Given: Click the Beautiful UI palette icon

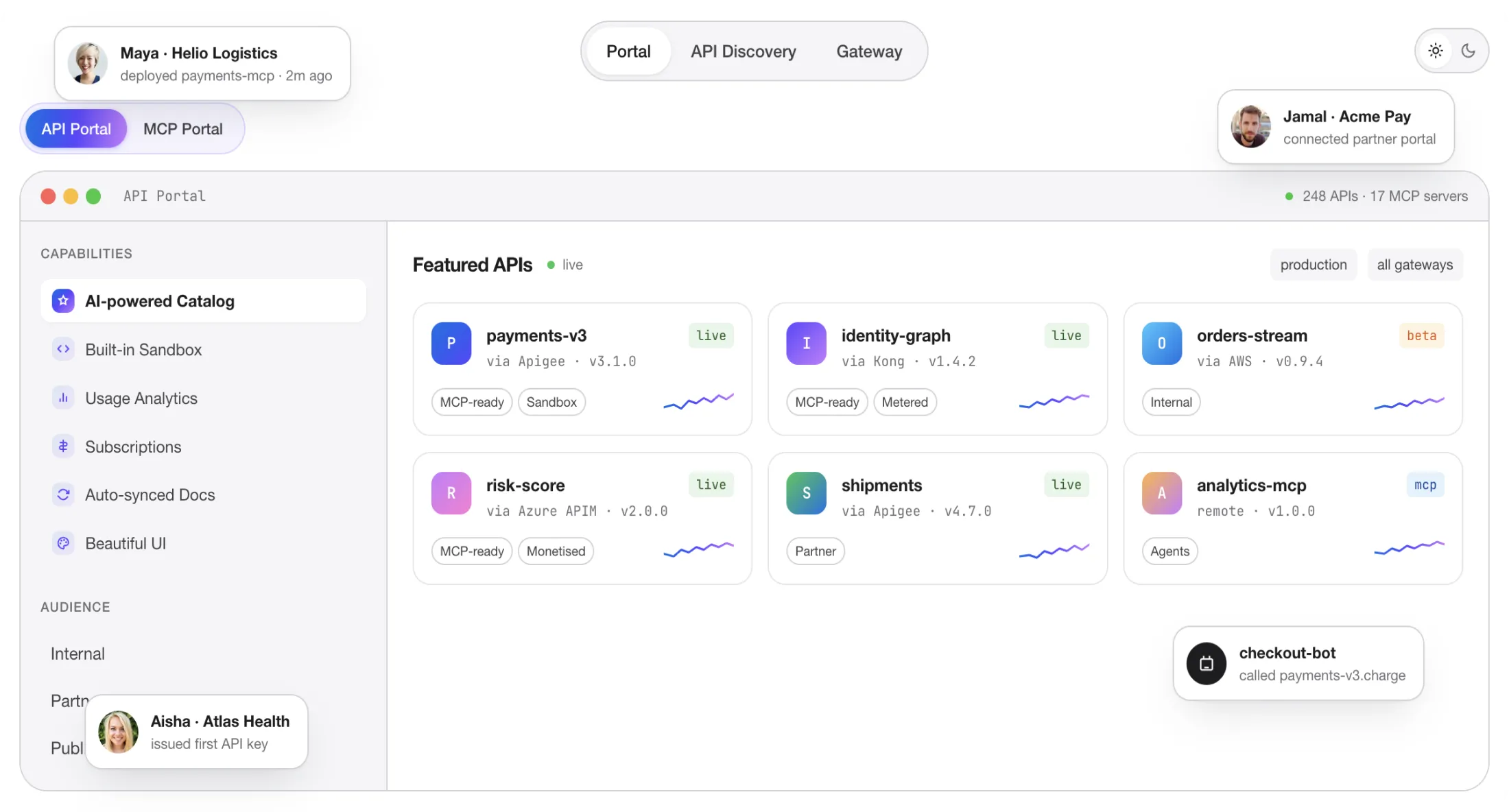Looking at the screenshot, I should point(63,543).
